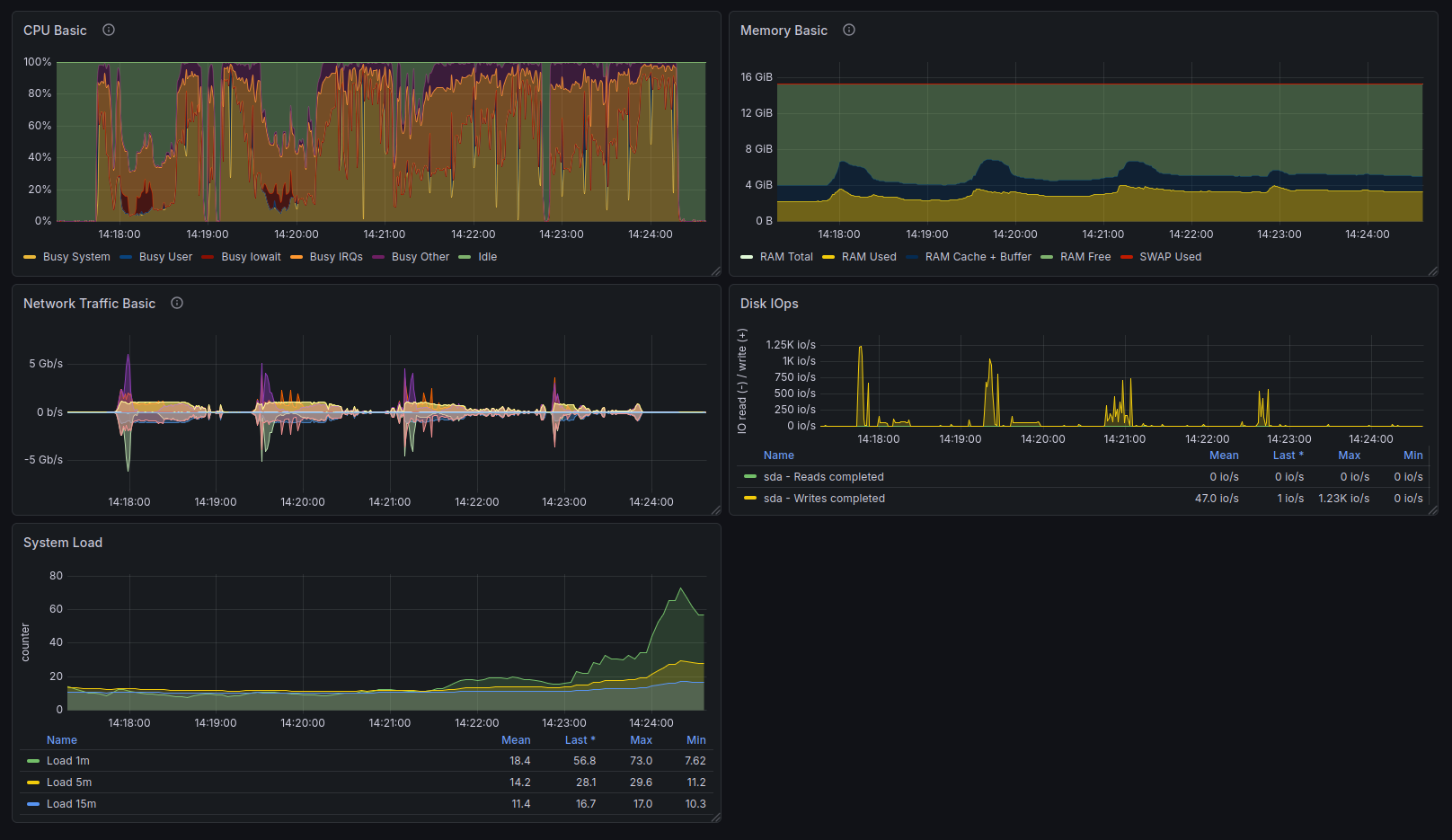Click the Load 15m Min value 10.3

click(695, 804)
